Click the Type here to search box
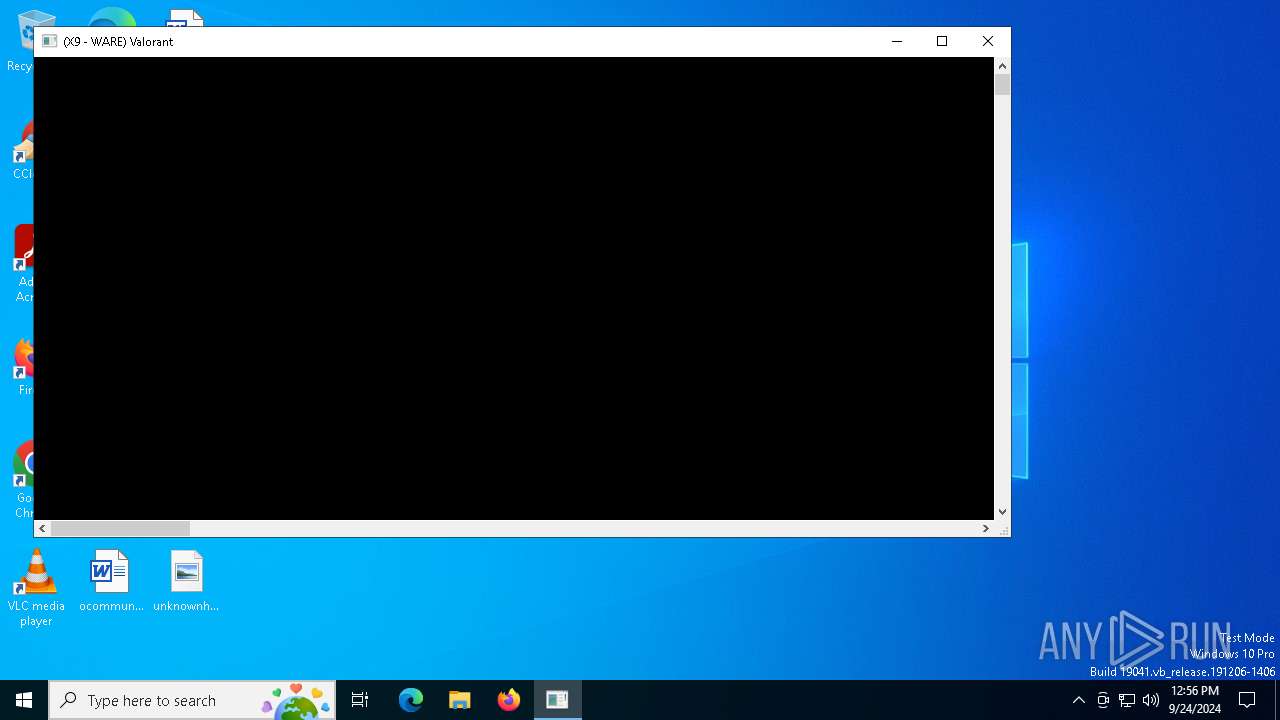The height and width of the screenshot is (720, 1280). click(192, 700)
